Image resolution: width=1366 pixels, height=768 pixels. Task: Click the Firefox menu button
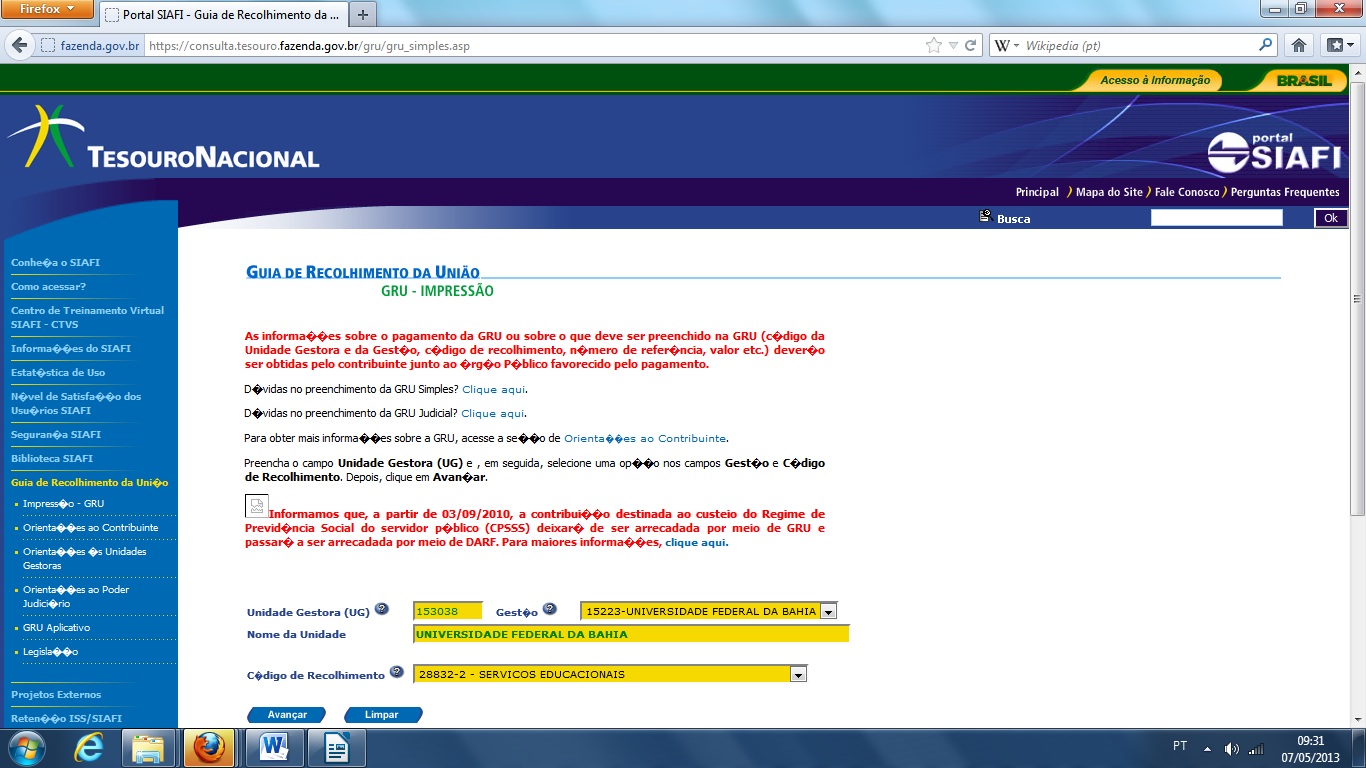click(x=47, y=10)
